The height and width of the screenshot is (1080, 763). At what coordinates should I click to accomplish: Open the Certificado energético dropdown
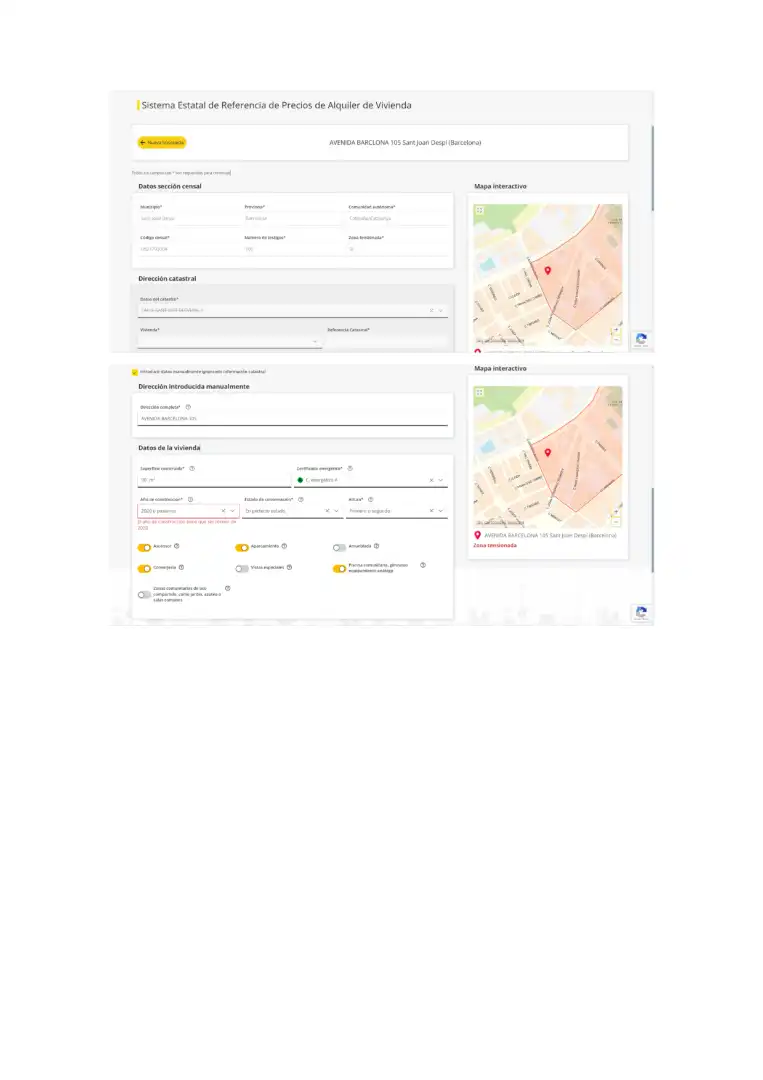click(x=441, y=480)
